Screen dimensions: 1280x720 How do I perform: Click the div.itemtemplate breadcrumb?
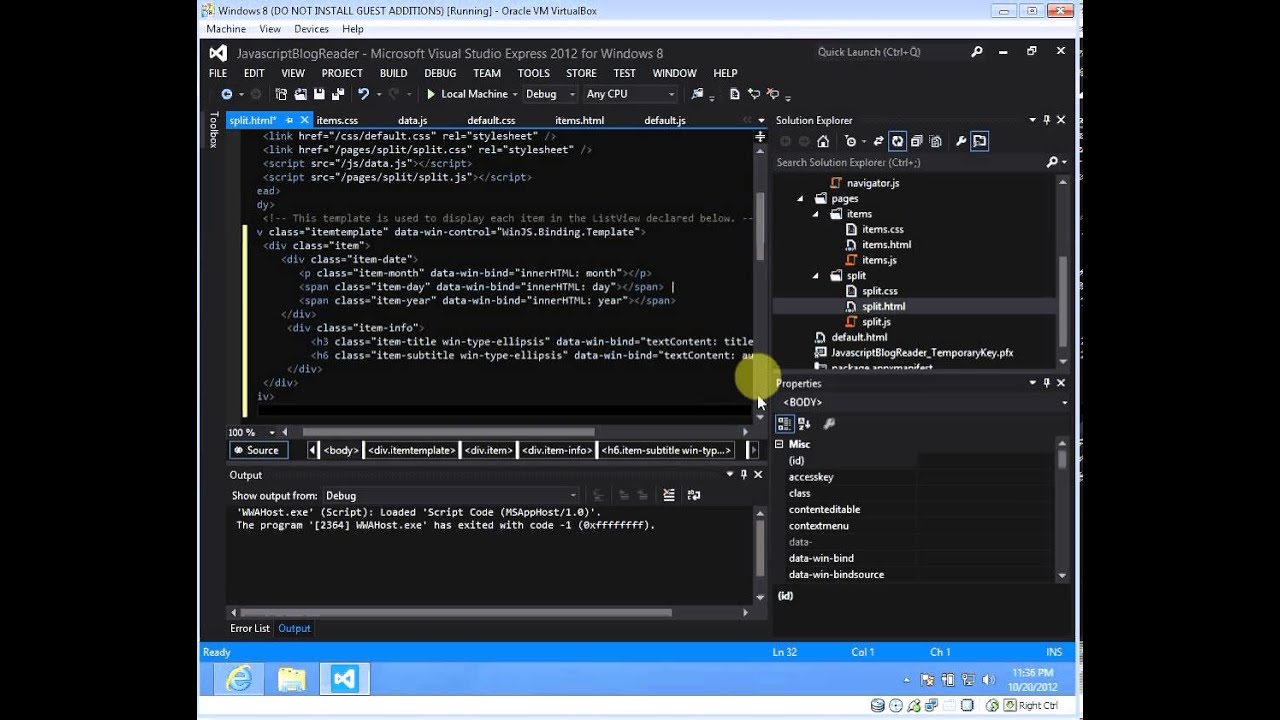click(411, 450)
